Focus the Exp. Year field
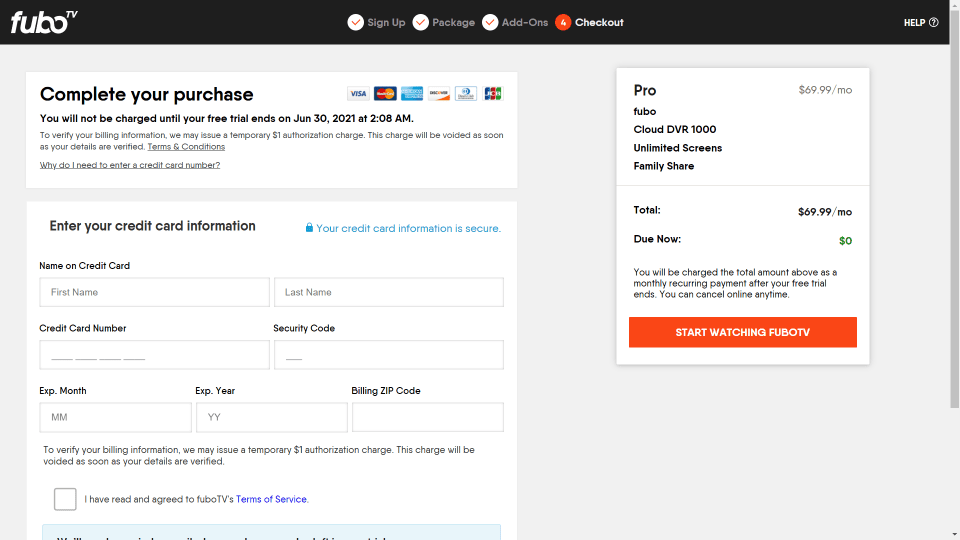960x540 pixels. point(272,418)
